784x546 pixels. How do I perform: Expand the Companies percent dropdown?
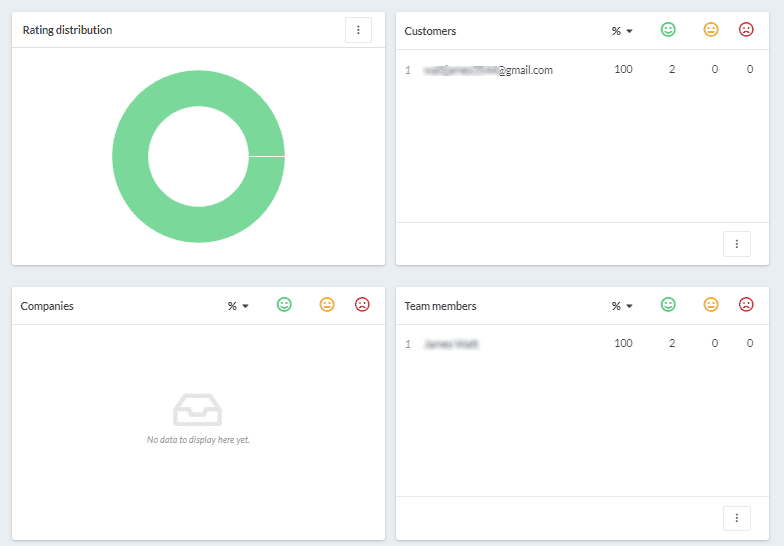tap(238, 306)
